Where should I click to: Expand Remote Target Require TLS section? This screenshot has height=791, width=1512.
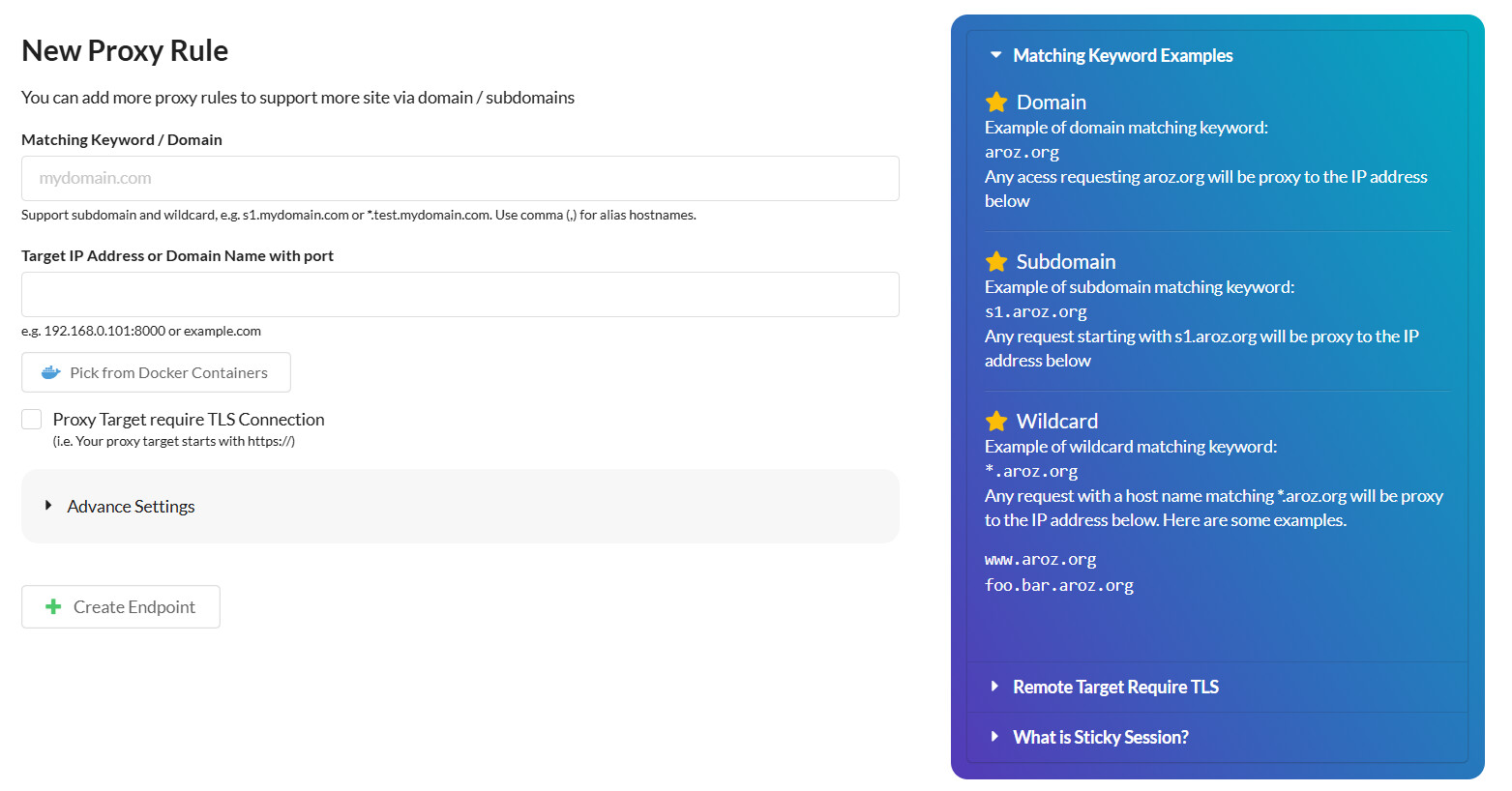[1115, 687]
